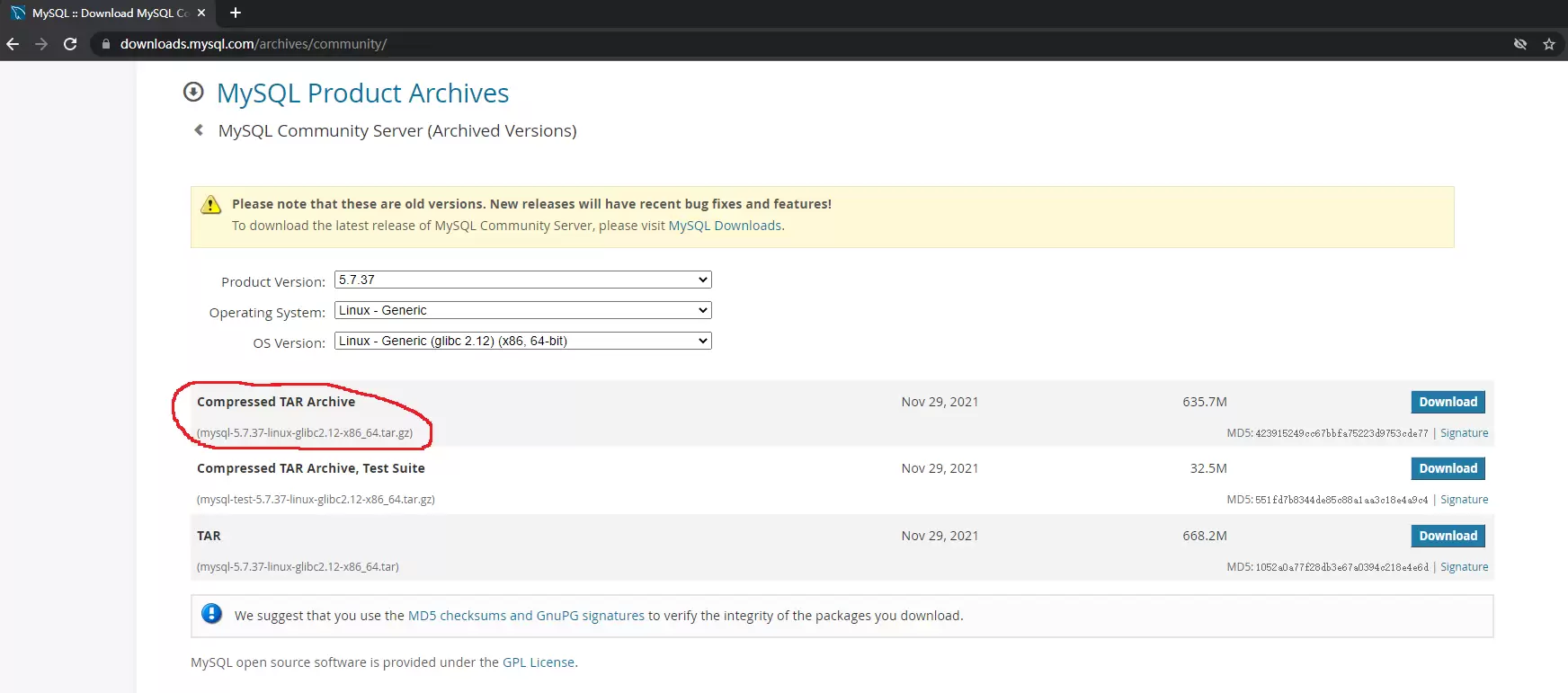Viewport: 1568px width, 693px height.
Task: Download the 668.2M TAR file
Action: [1448, 536]
